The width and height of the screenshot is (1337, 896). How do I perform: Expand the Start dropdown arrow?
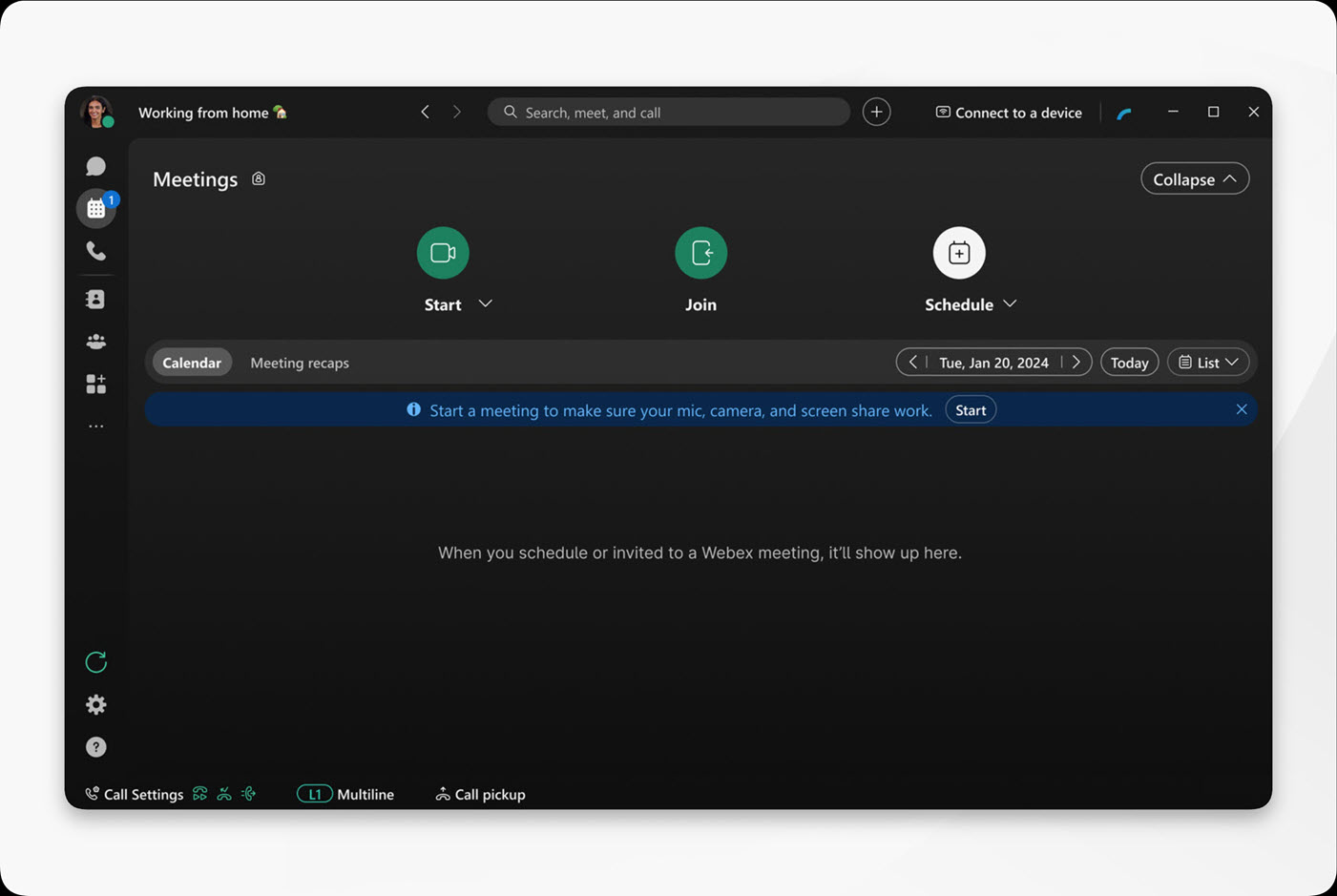[485, 303]
